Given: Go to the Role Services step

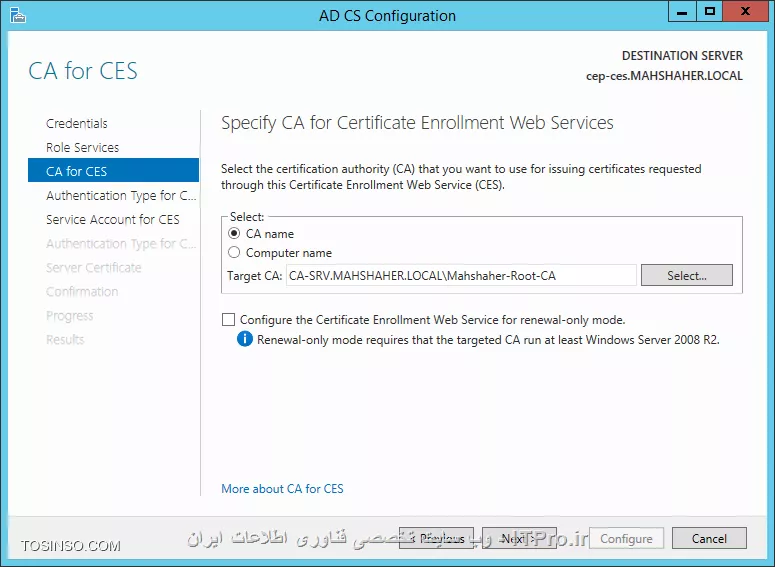Looking at the screenshot, I should 83,147.
